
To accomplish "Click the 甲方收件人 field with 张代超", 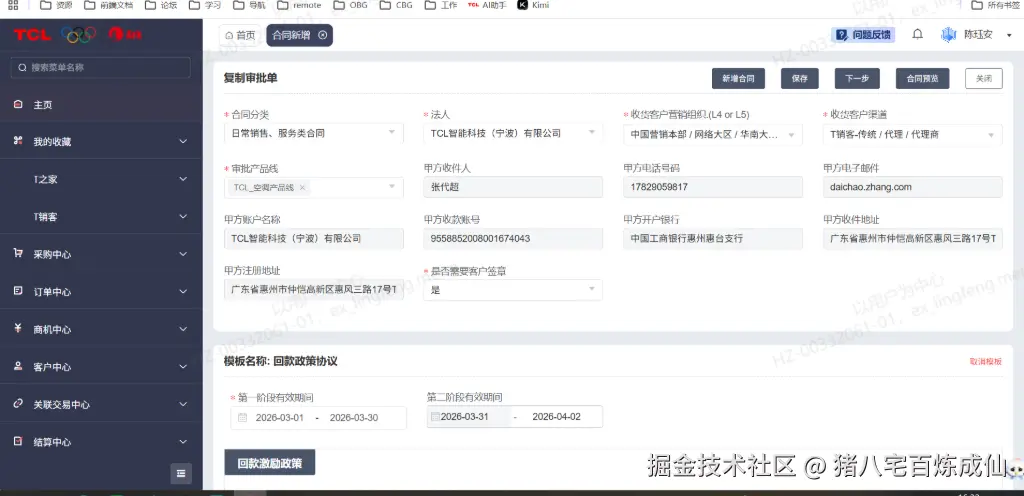I will pyautogui.click(x=513, y=187).
